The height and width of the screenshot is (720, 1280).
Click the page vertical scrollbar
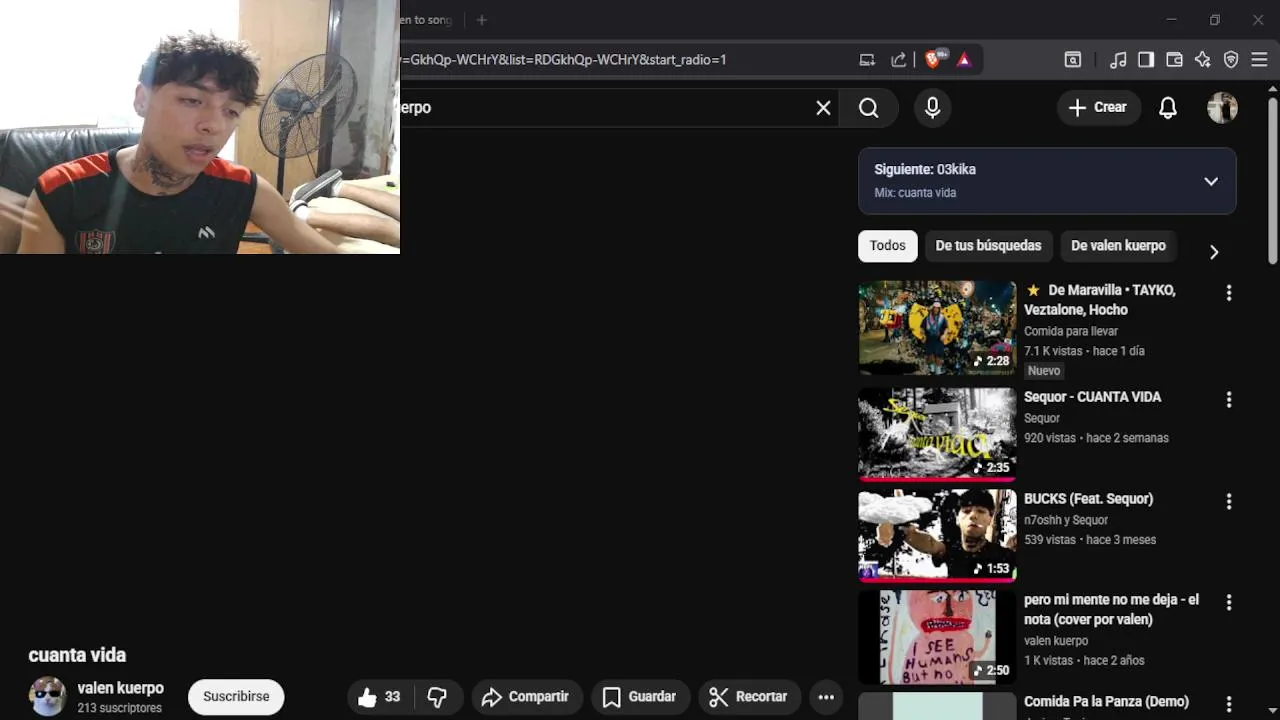coord(1272,180)
